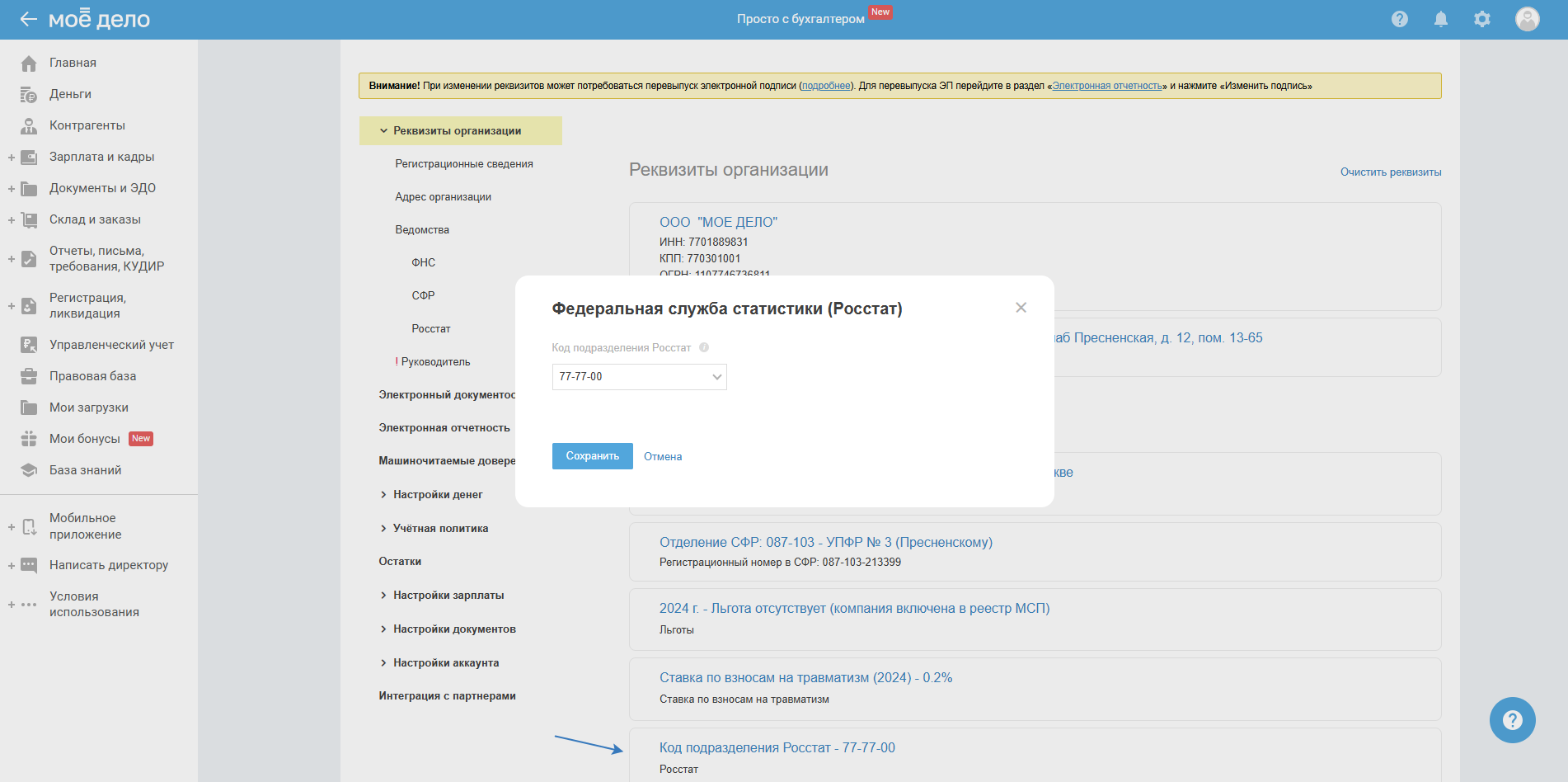Click Отмена in the Росстат dialog

point(663,457)
